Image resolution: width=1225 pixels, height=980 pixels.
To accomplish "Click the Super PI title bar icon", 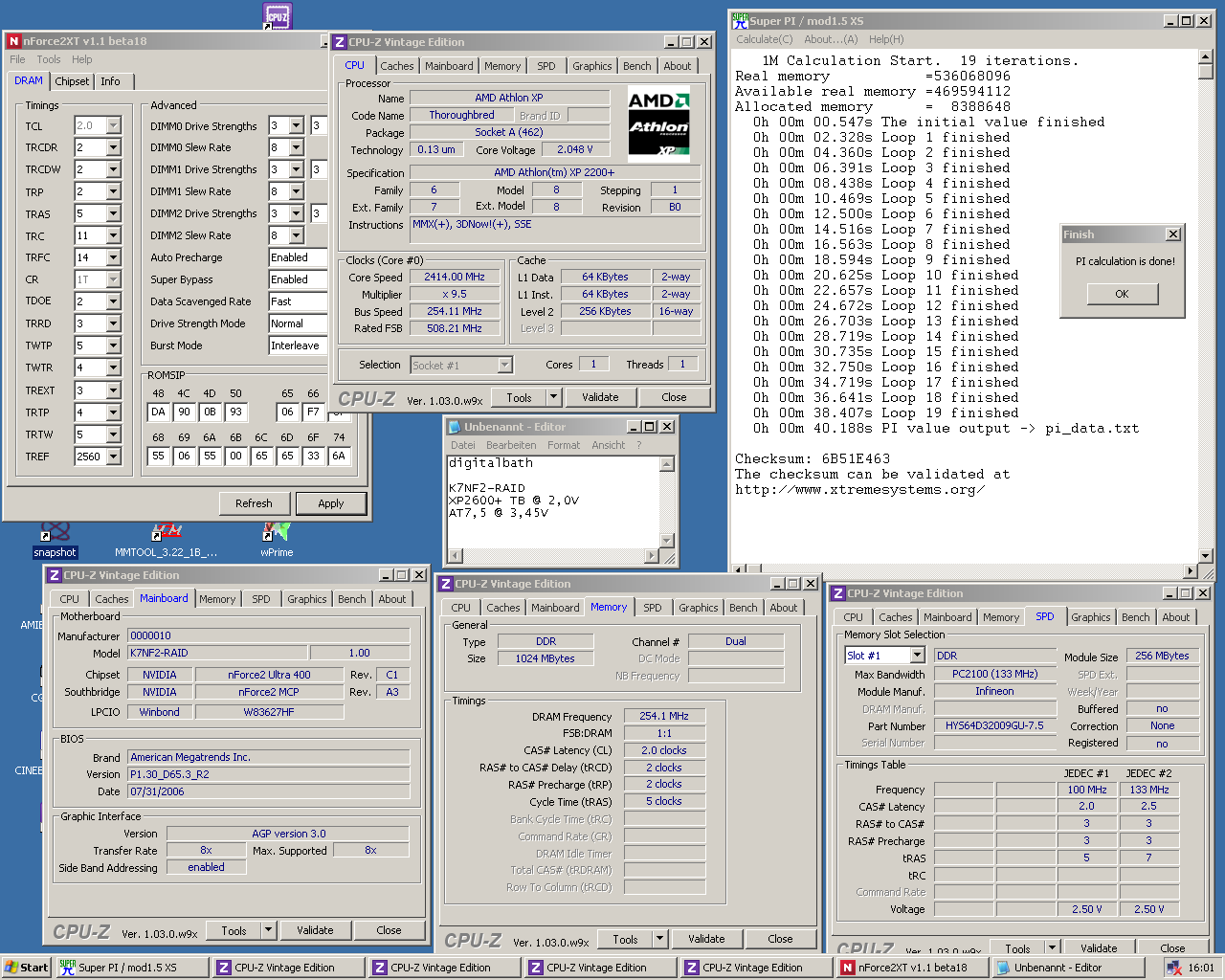I will [740, 20].
